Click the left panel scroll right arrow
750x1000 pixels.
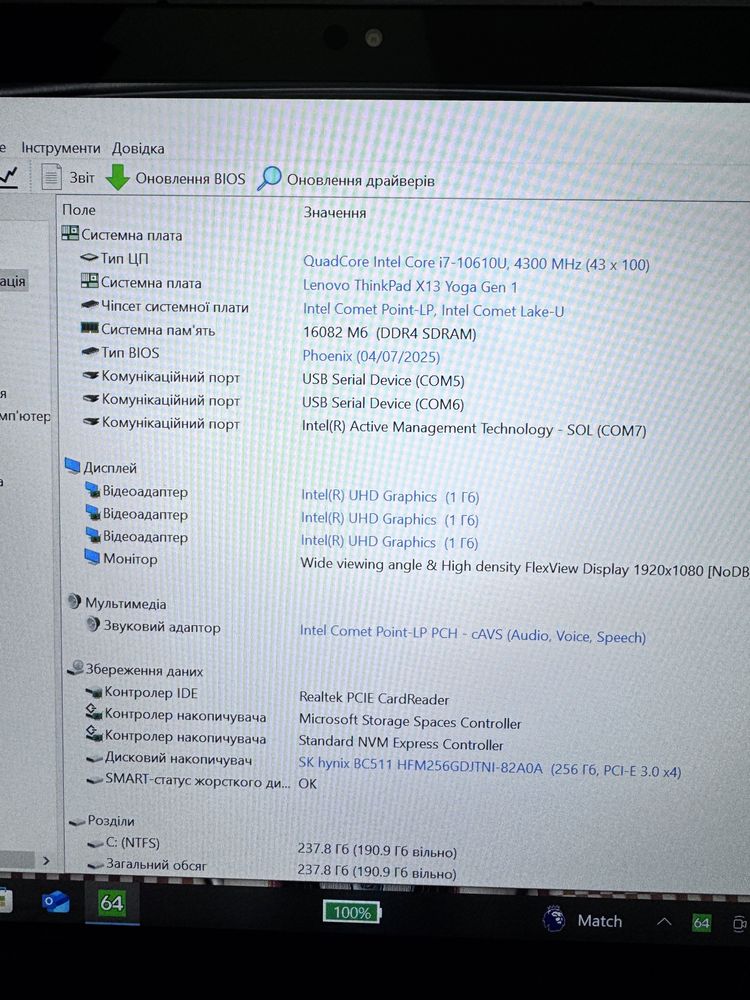point(46,860)
